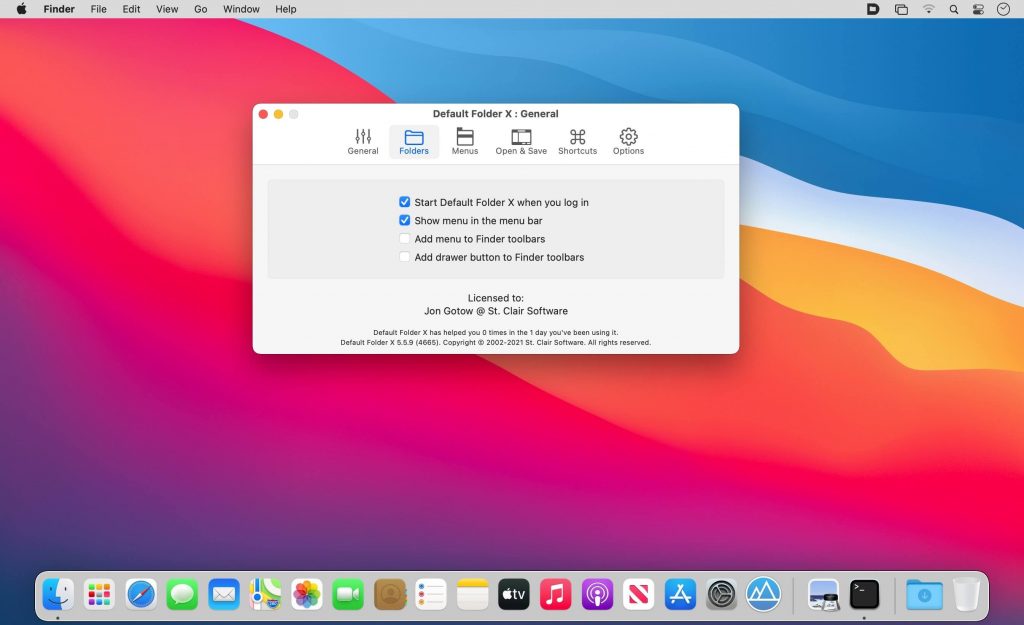Open the App Store from the Dock
The width and height of the screenshot is (1024, 625).
(x=680, y=594)
